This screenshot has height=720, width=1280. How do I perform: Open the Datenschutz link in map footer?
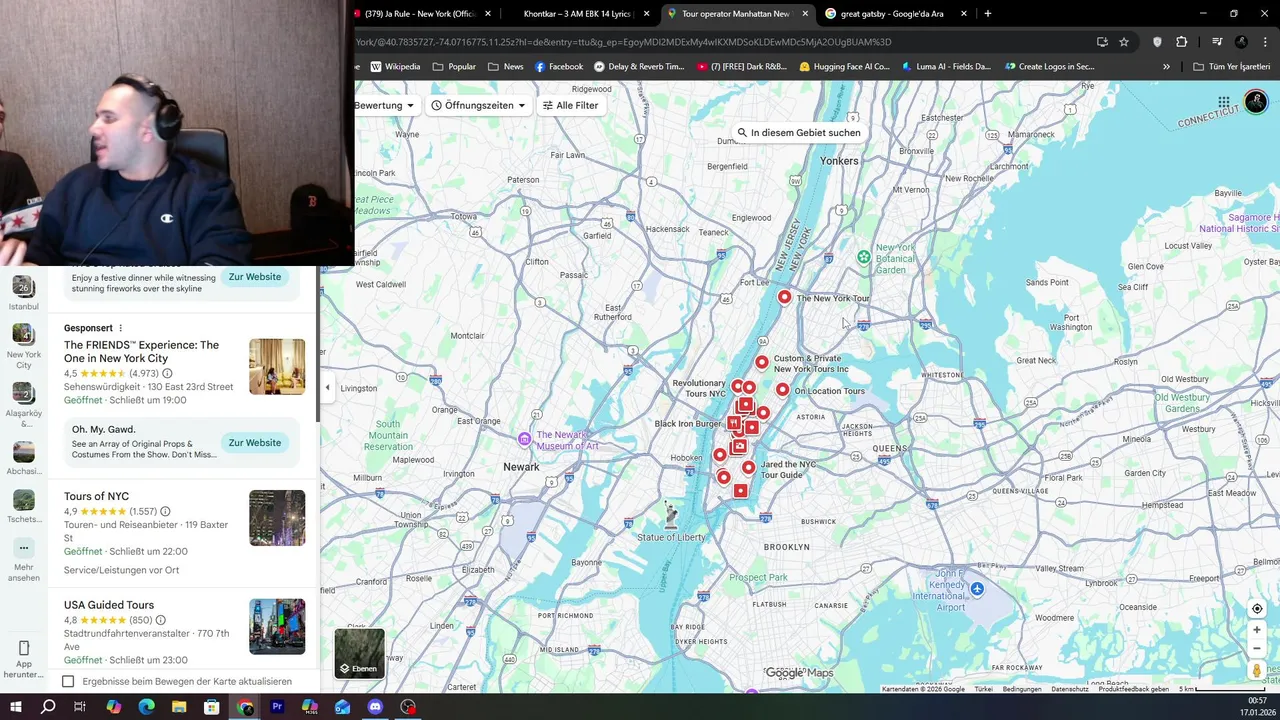pyautogui.click(x=1070, y=689)
